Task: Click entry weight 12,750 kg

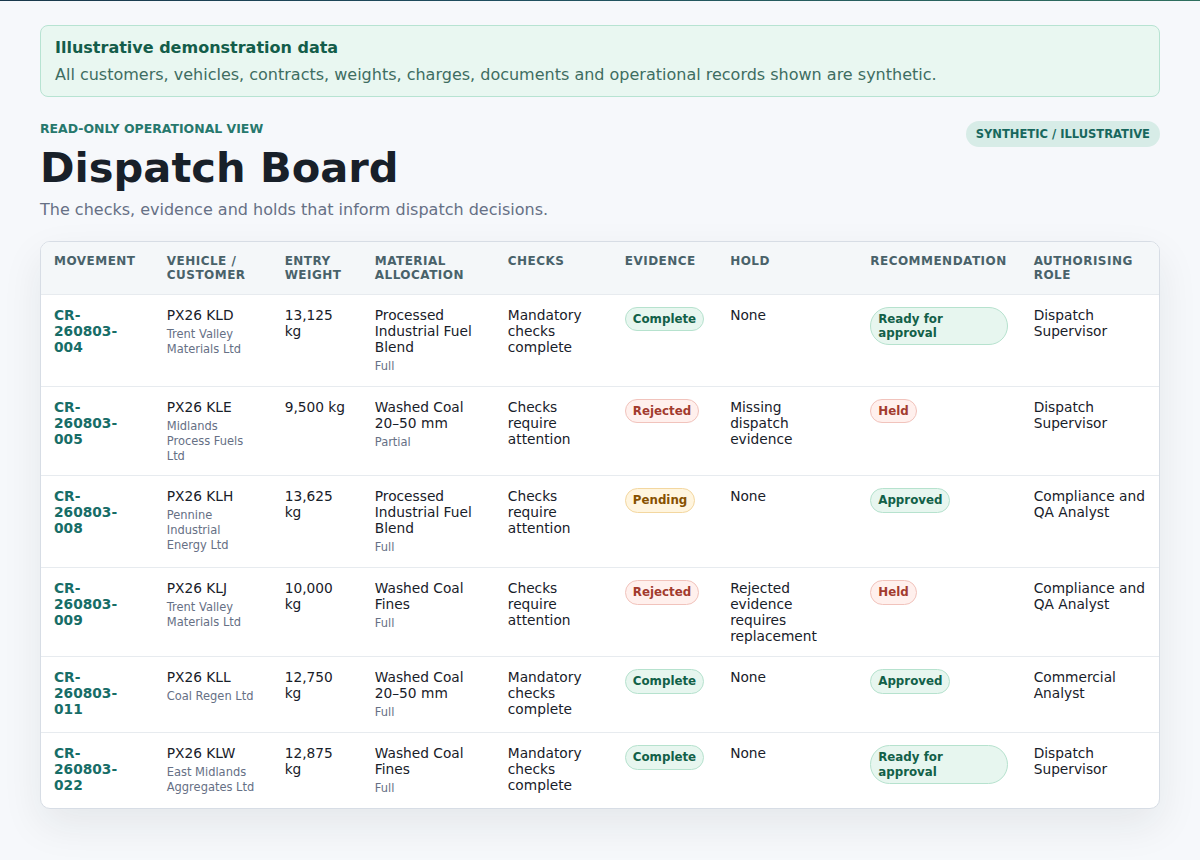Action: pos(309,685)
